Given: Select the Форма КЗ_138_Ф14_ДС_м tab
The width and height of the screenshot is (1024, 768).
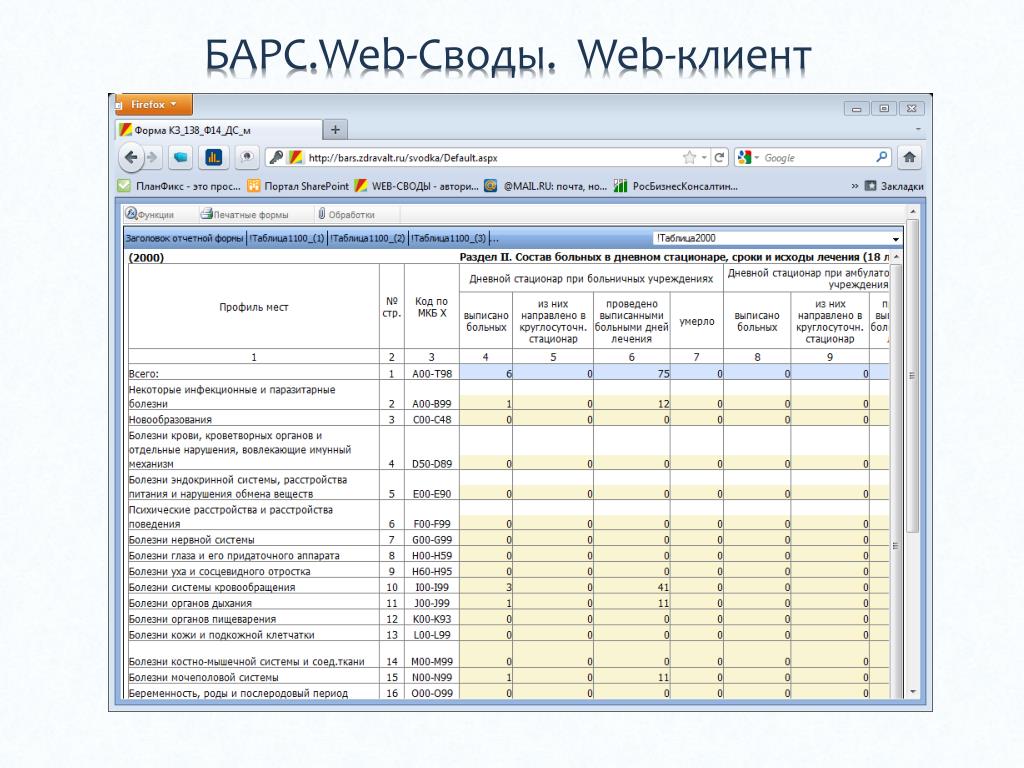Looking at the screenshot, I should [219, 130].
